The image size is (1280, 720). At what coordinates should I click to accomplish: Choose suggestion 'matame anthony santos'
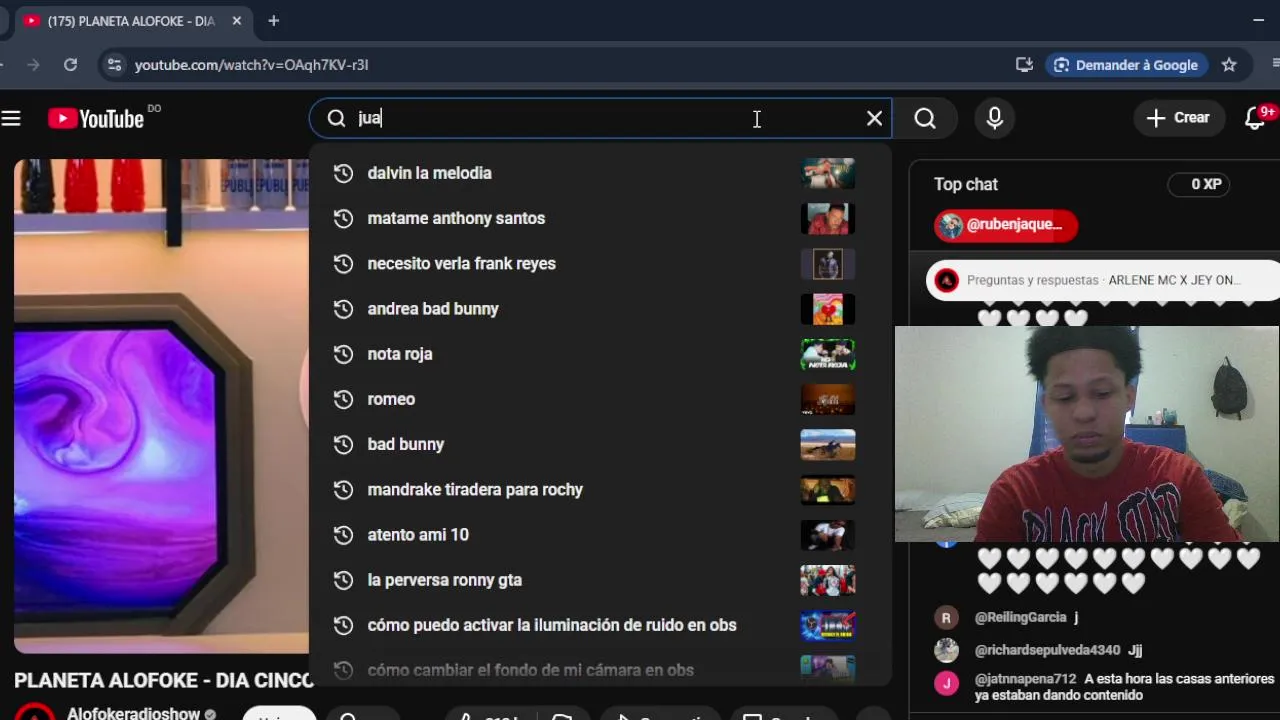[600, 218]
